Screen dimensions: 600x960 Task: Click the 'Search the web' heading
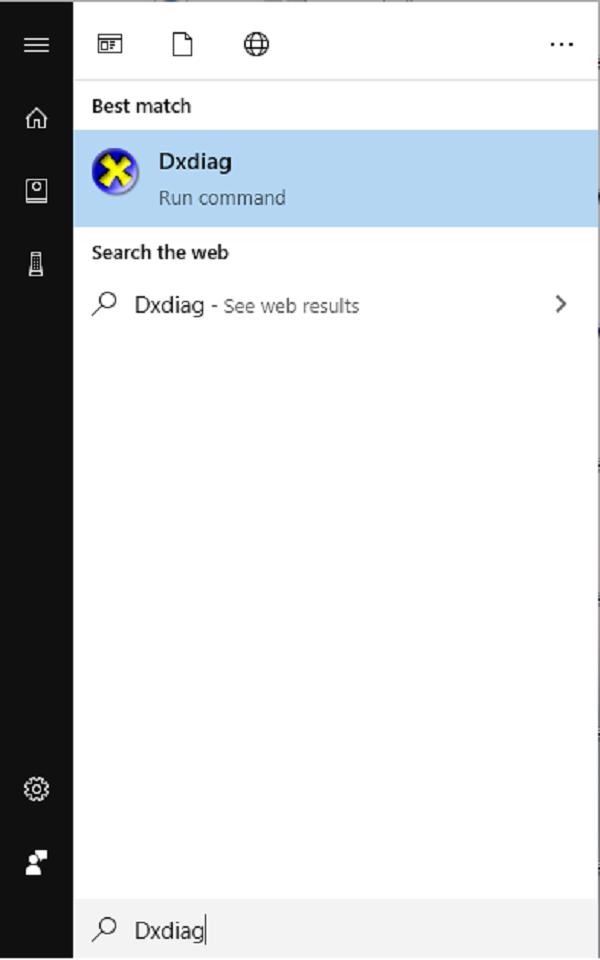(160, 253)
